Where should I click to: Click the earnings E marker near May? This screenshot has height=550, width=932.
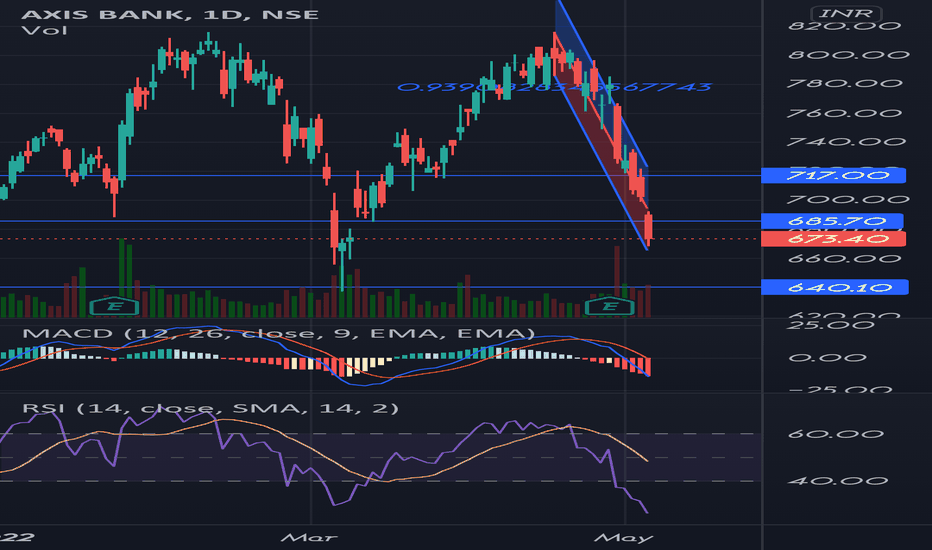(x=609, y=306)
